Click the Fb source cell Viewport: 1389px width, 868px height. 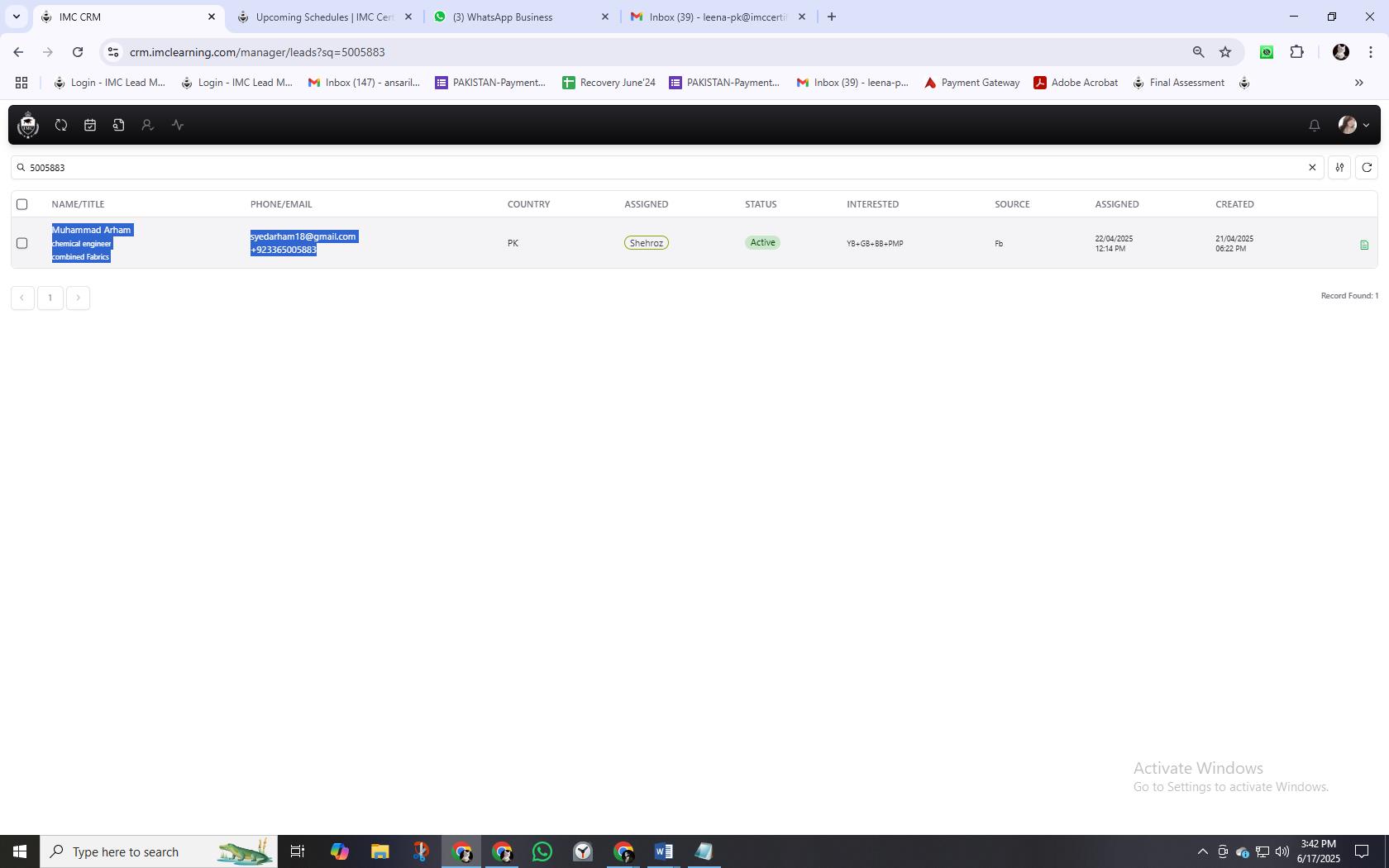tap(999, 244)
